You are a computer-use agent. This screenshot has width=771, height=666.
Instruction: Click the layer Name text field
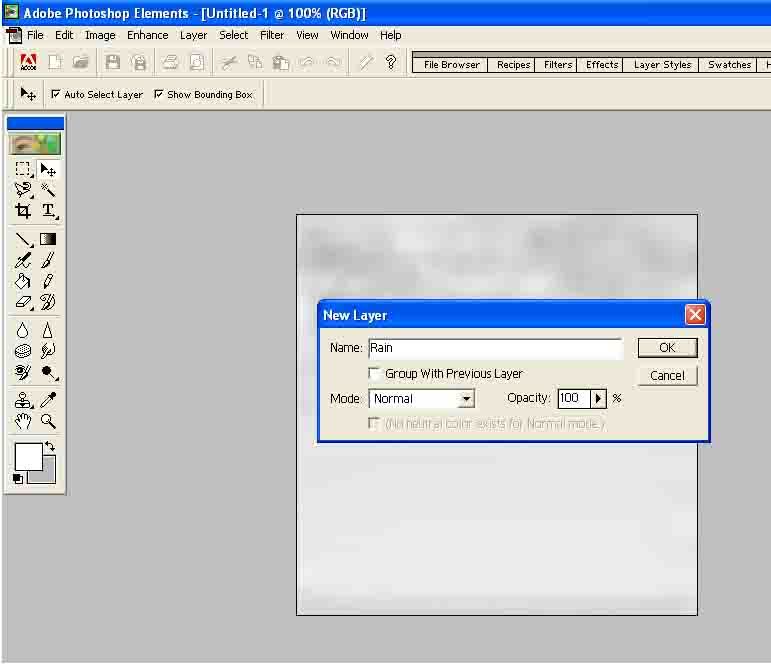pyautogui.click(x=495, y=348)
